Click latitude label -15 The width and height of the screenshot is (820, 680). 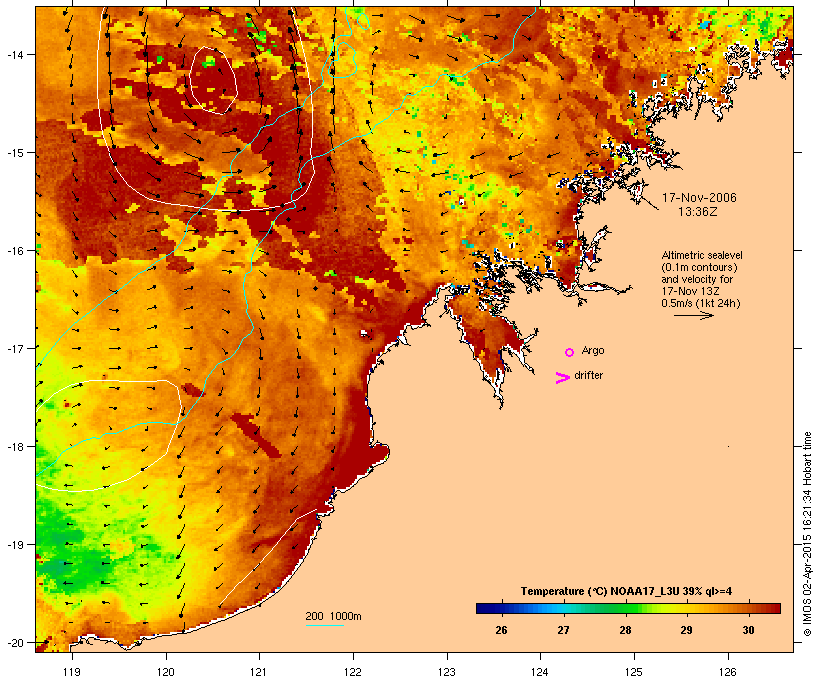[x=15, y=153]
